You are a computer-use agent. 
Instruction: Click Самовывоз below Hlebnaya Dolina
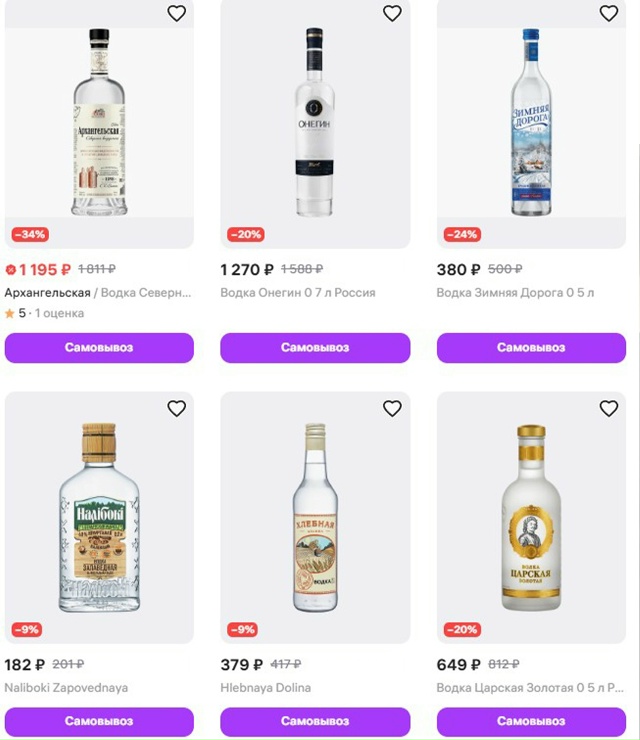315,721
